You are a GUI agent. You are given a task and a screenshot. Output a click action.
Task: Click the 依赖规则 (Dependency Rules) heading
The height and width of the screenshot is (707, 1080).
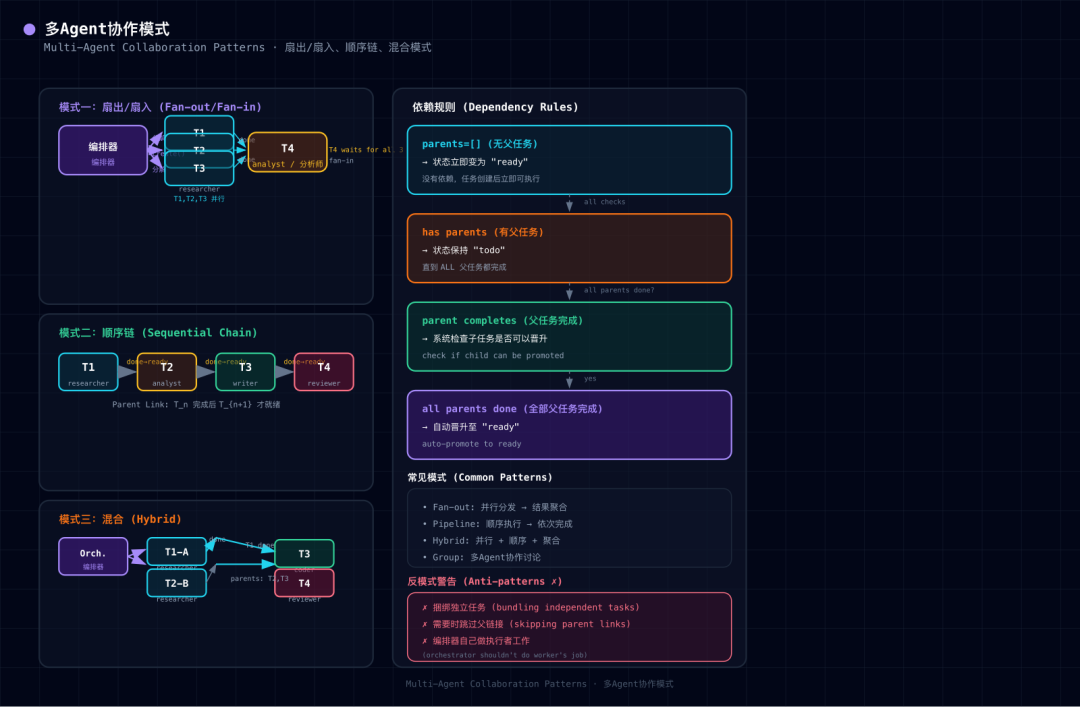coord(495,107)
